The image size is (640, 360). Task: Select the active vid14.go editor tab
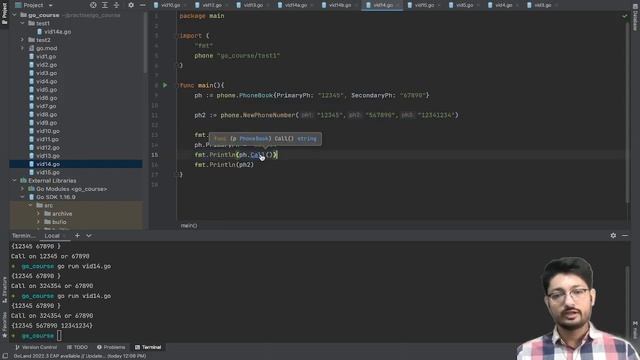click(383, 5)
